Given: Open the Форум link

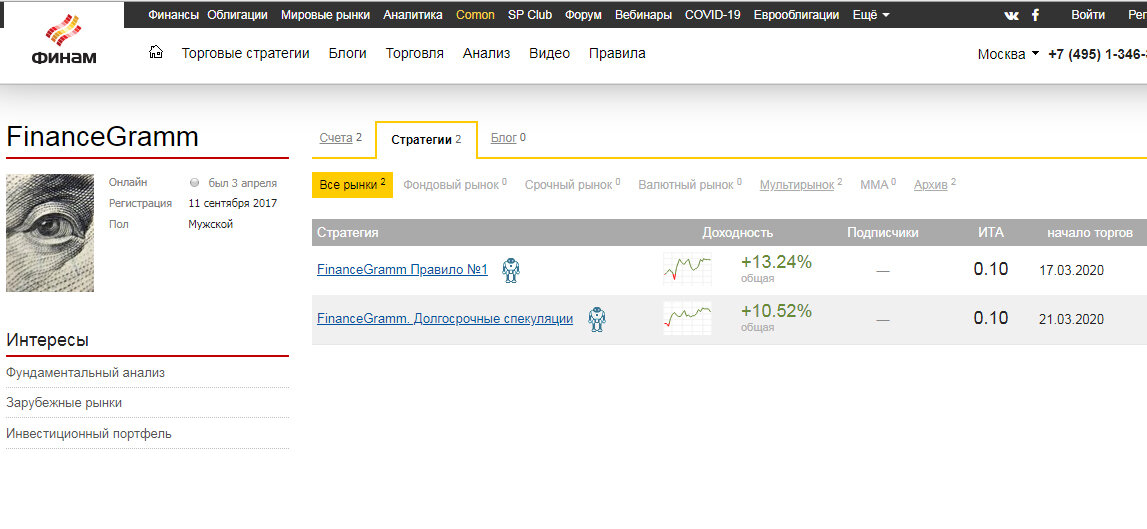Looking at the screenshot, I should [583, 15].
